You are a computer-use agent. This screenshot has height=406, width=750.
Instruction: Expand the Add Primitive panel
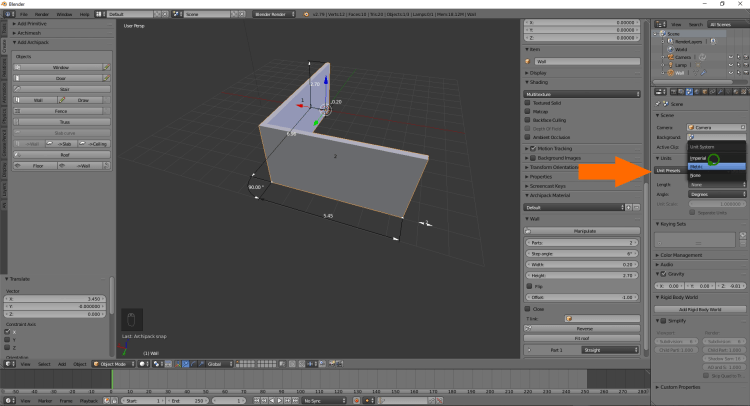(x=30, y=22)
